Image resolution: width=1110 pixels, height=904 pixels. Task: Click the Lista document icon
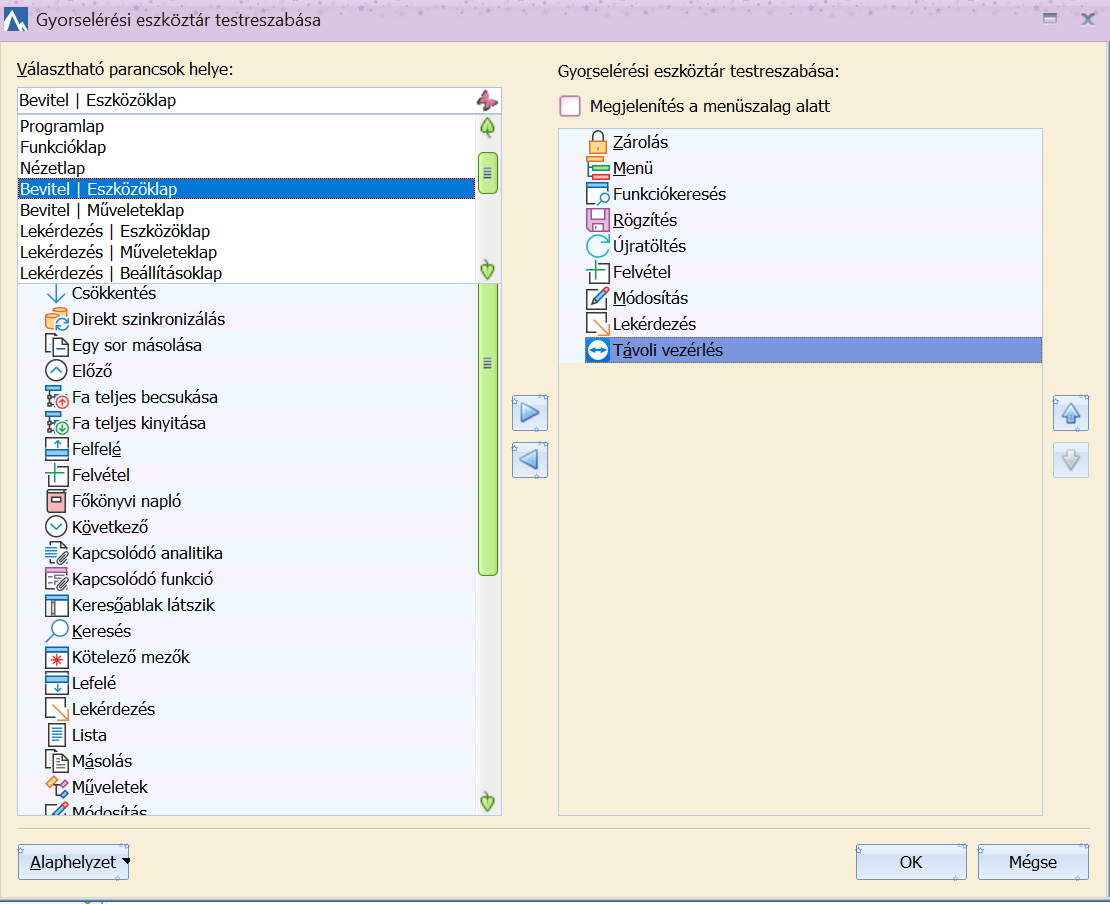point(56,735)
